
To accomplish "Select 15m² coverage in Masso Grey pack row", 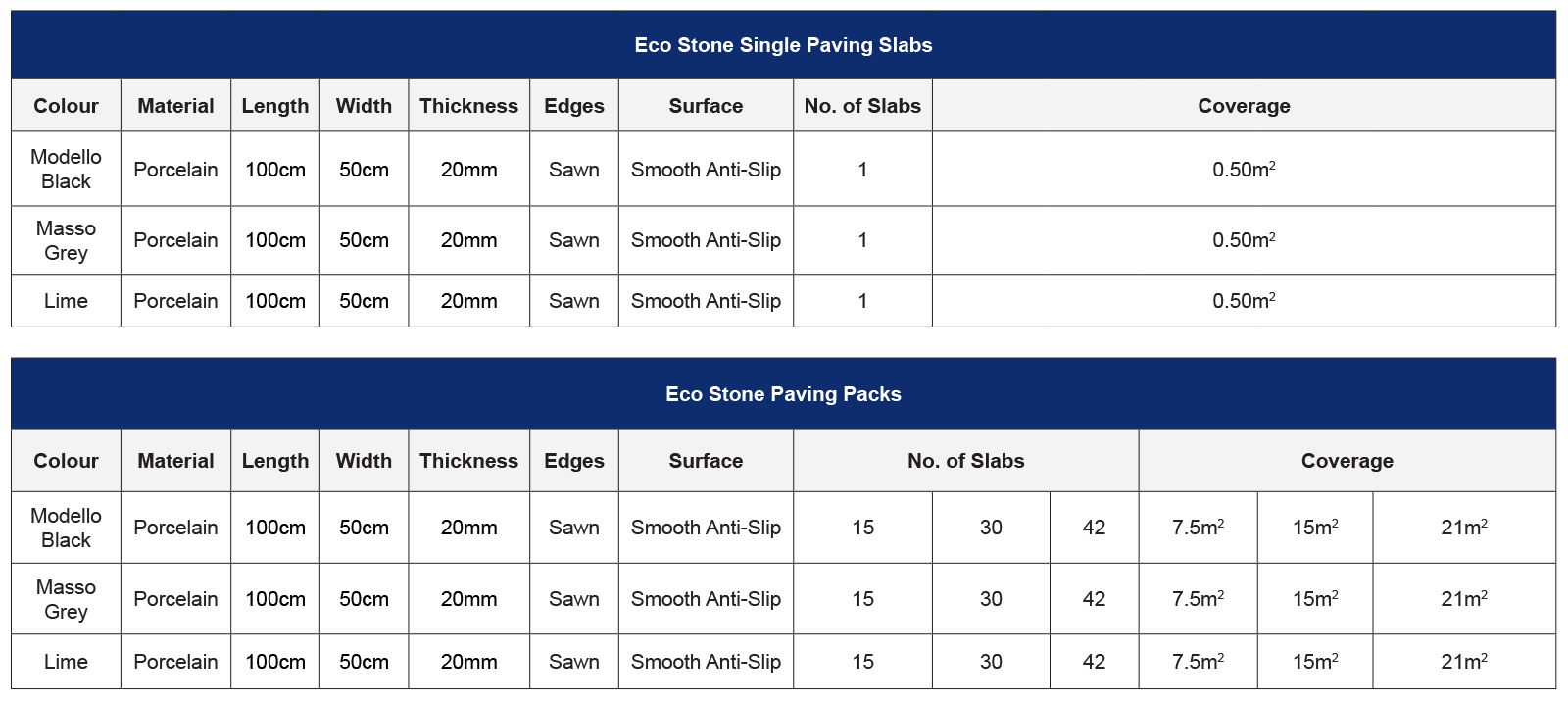I will click(x=1315, y=599).
